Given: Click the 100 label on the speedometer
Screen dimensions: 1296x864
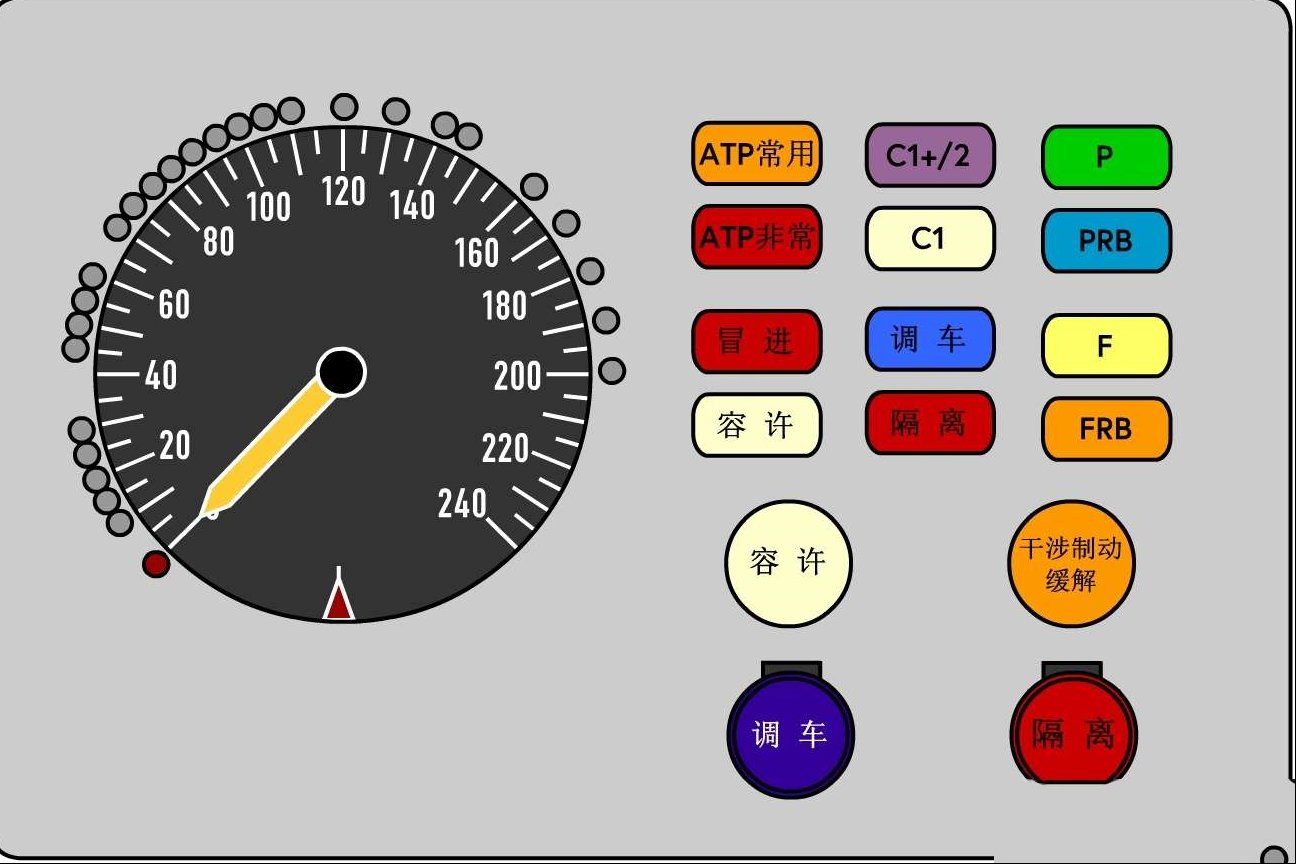Looking at the screenshot, I should (268, 207).
